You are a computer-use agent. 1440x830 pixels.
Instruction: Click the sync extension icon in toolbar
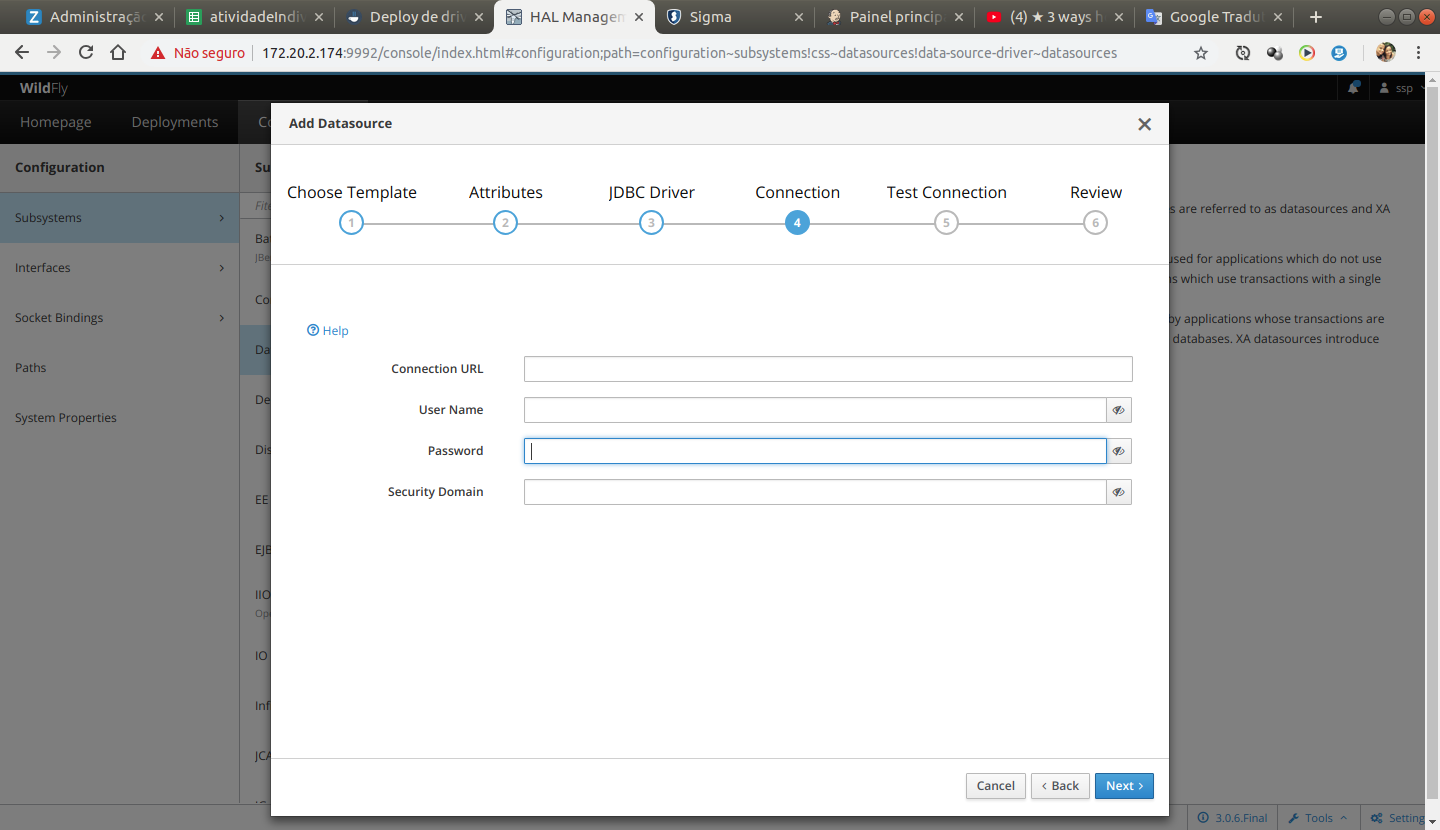click(1243, 53)
